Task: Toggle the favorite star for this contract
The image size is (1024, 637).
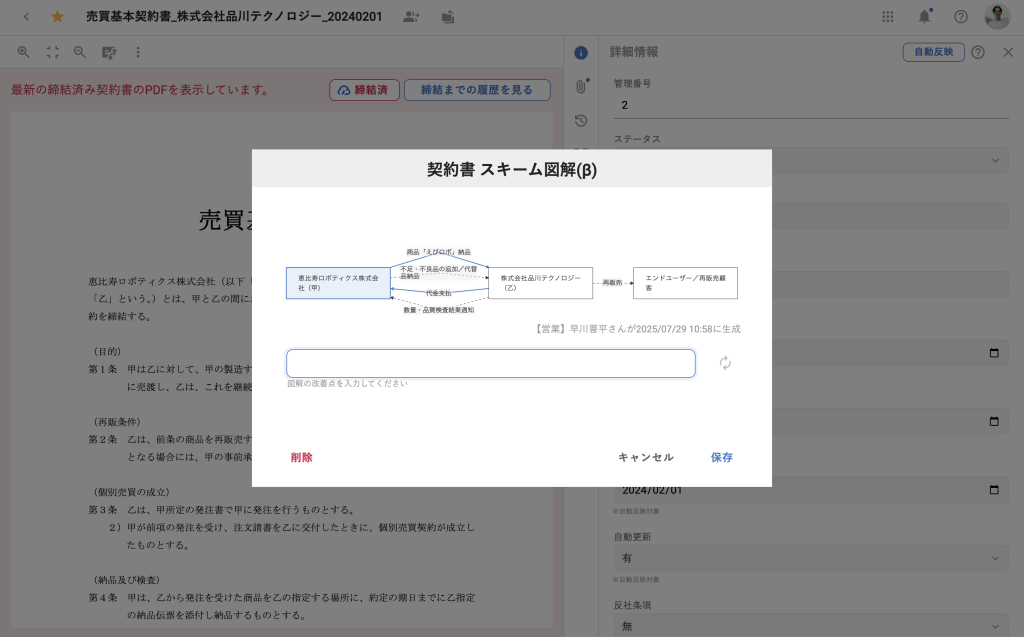Action: click(57, 17)
